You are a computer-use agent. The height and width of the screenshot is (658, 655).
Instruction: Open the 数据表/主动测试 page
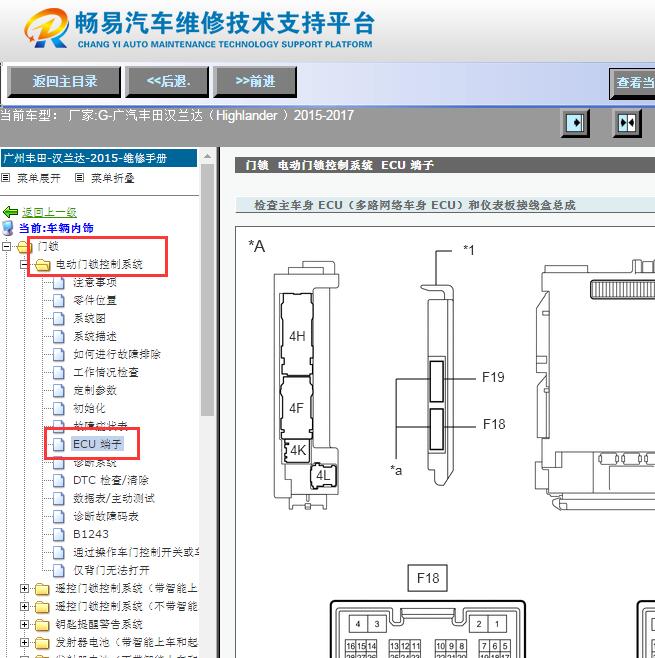(114, 499)
